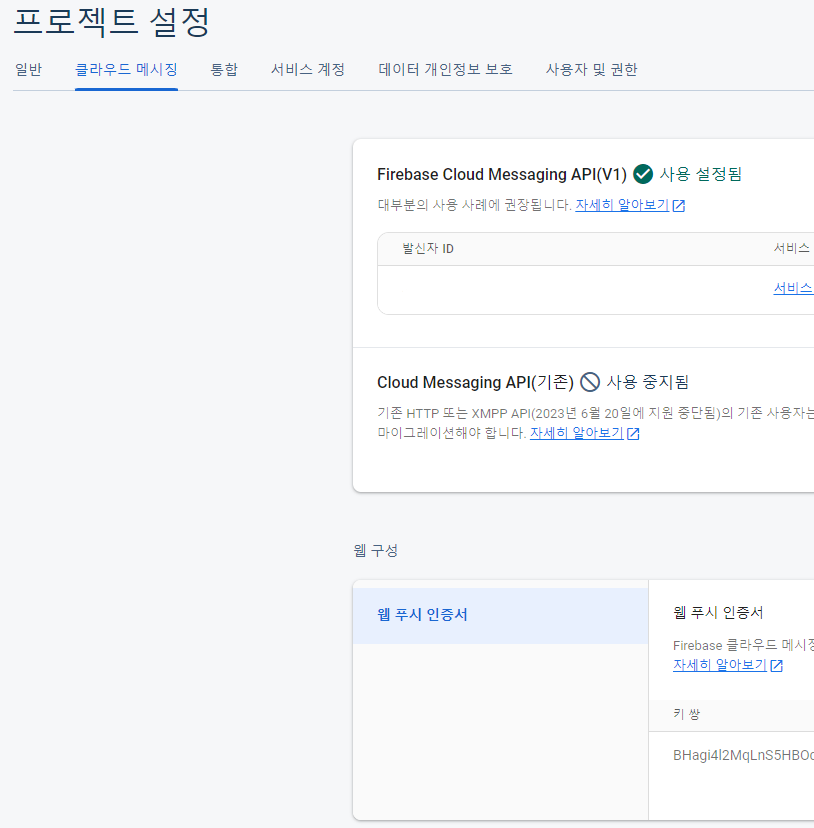The height and width of the screenshot is (828, 814).
Task: Click the 사용 중지됨 status label
Action: (x=648, y=382)
